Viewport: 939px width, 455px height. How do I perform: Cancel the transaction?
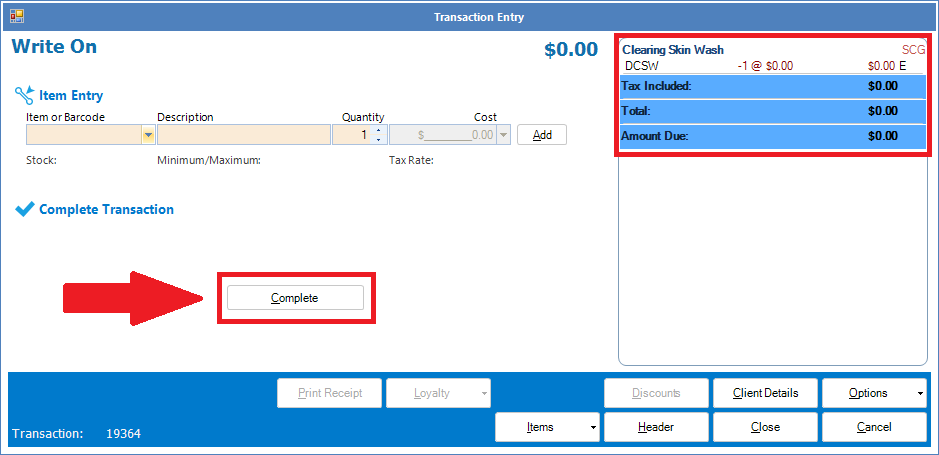(x=874, y=427)
